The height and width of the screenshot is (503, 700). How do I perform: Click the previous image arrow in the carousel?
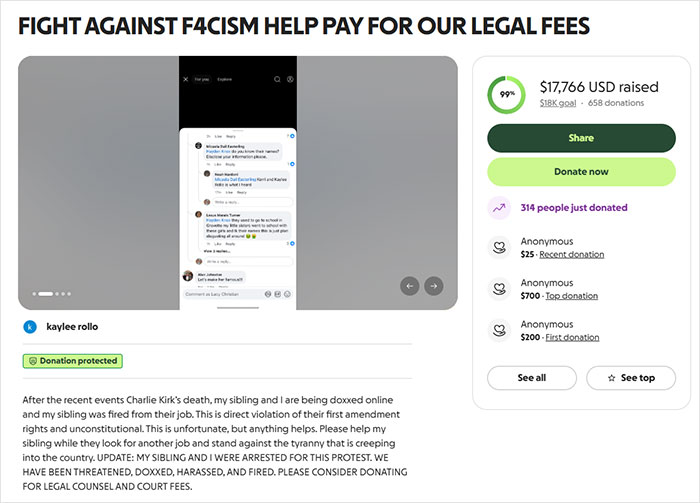tap(409, 286)
